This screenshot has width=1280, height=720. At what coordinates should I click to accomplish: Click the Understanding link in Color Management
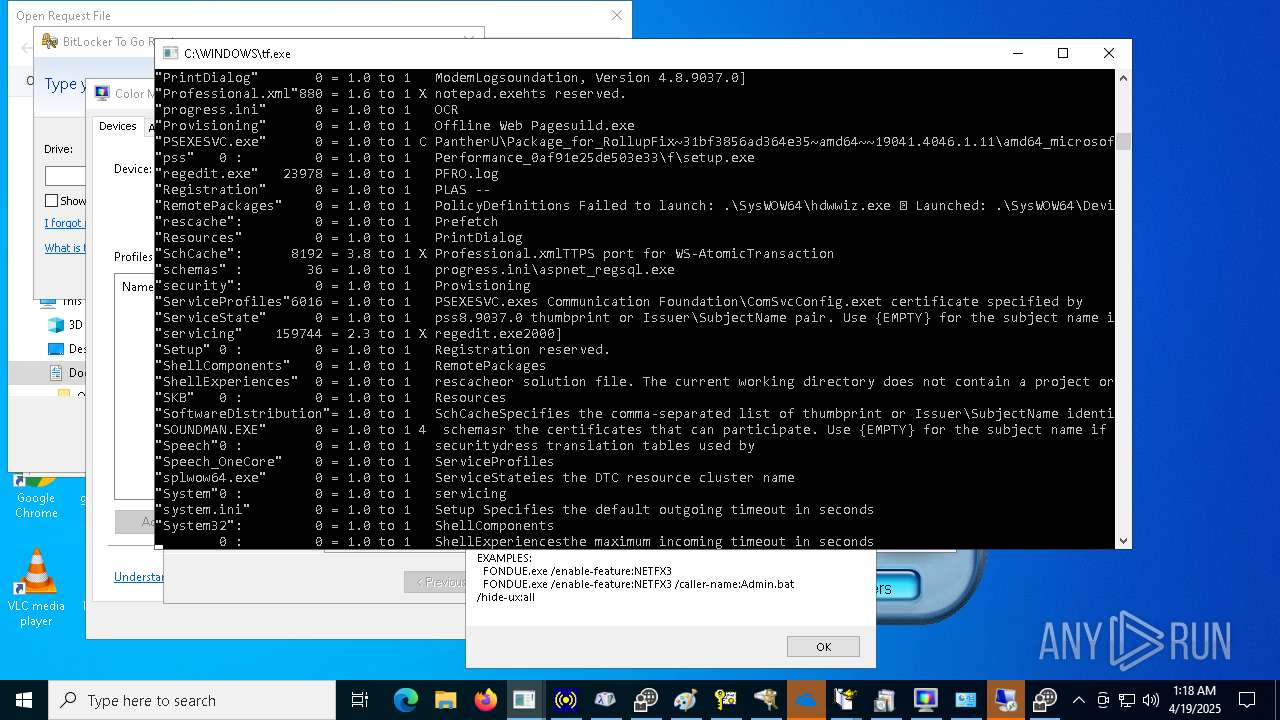(x=139, y=577)
